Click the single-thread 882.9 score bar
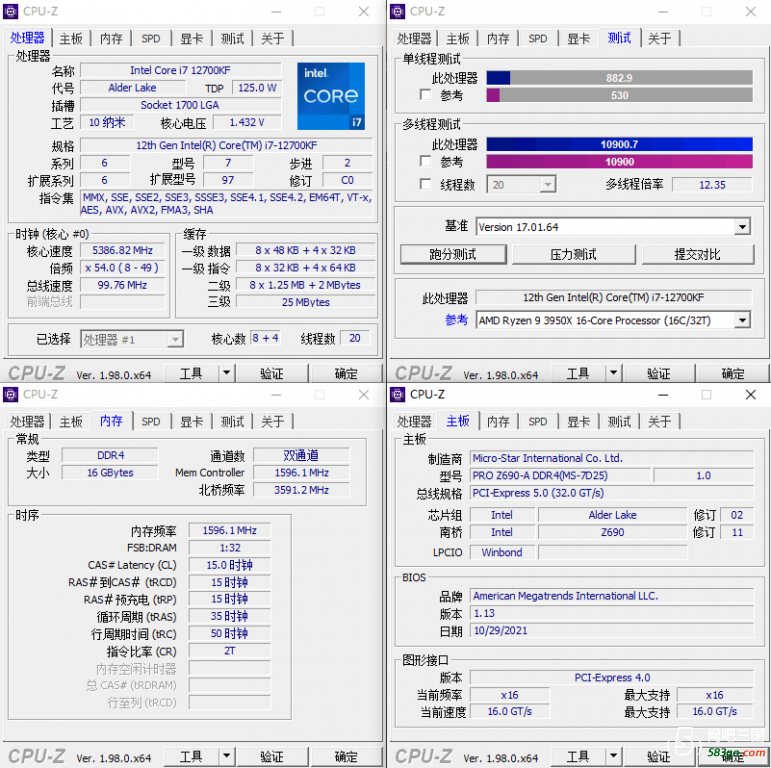The height and width of the screenshot is (768, 771). point(620,78)
